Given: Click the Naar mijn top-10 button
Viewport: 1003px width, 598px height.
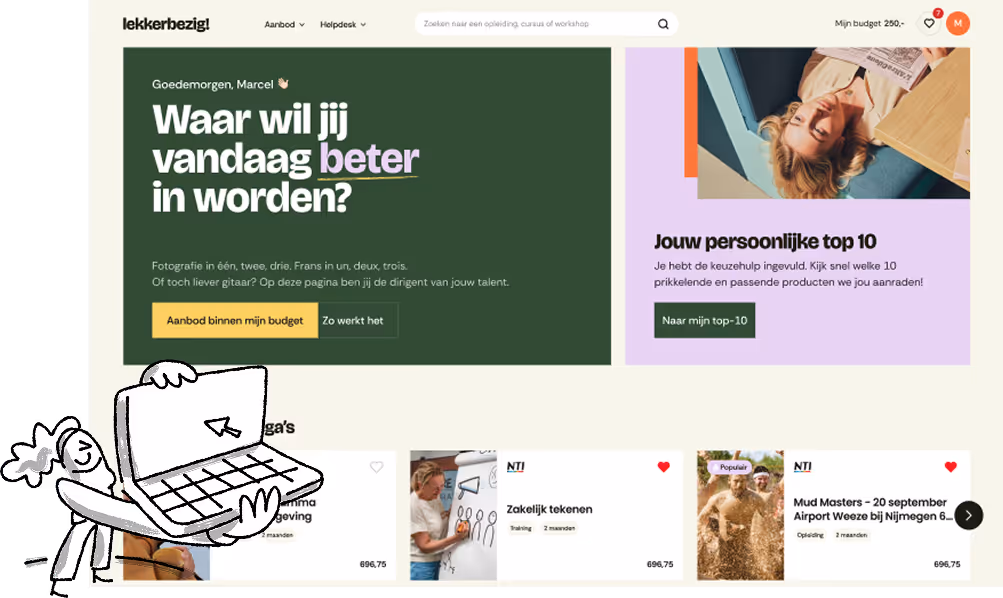Looking at the screenshot, I should tap(704, 320).
